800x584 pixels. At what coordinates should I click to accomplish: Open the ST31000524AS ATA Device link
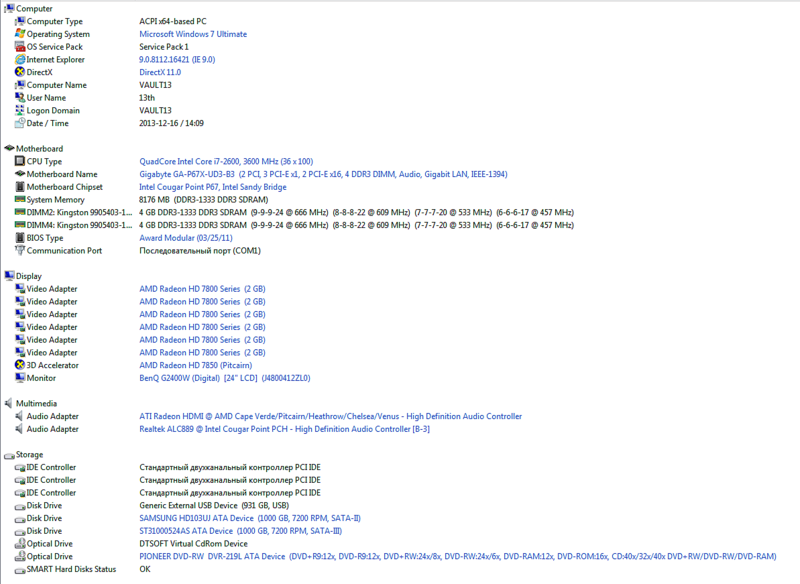[x=240, y=531]
